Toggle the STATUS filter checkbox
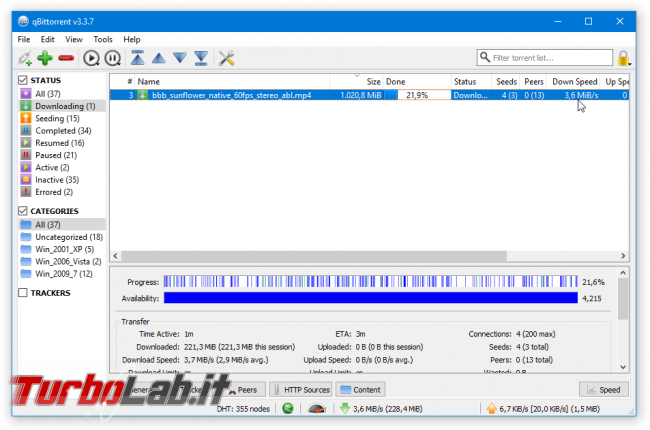The height and width of the screenshot is (430, 650). click(x=23, y=80)
